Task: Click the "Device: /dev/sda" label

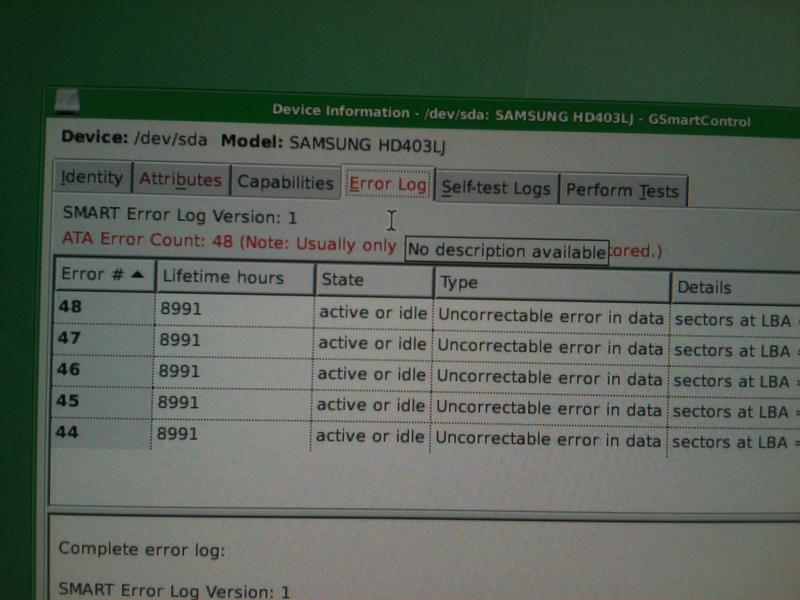Action: coord(134,138)
